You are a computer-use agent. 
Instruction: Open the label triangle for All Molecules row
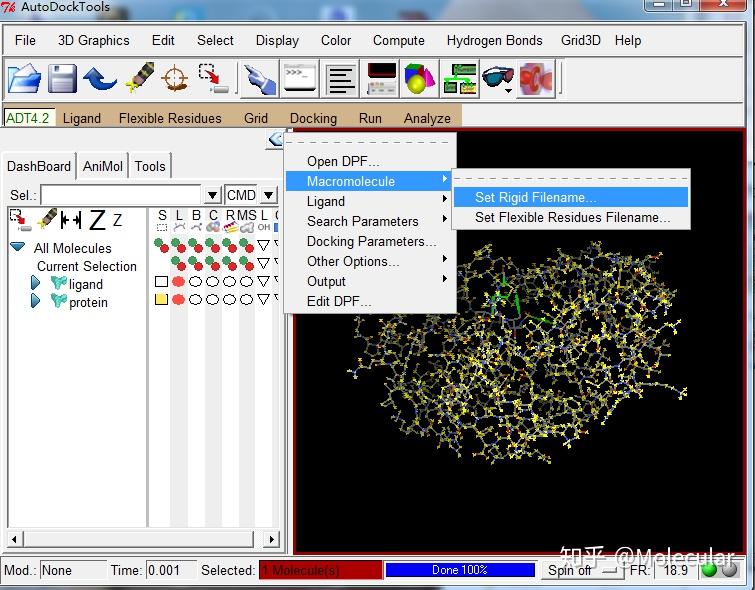coord(263,245)
